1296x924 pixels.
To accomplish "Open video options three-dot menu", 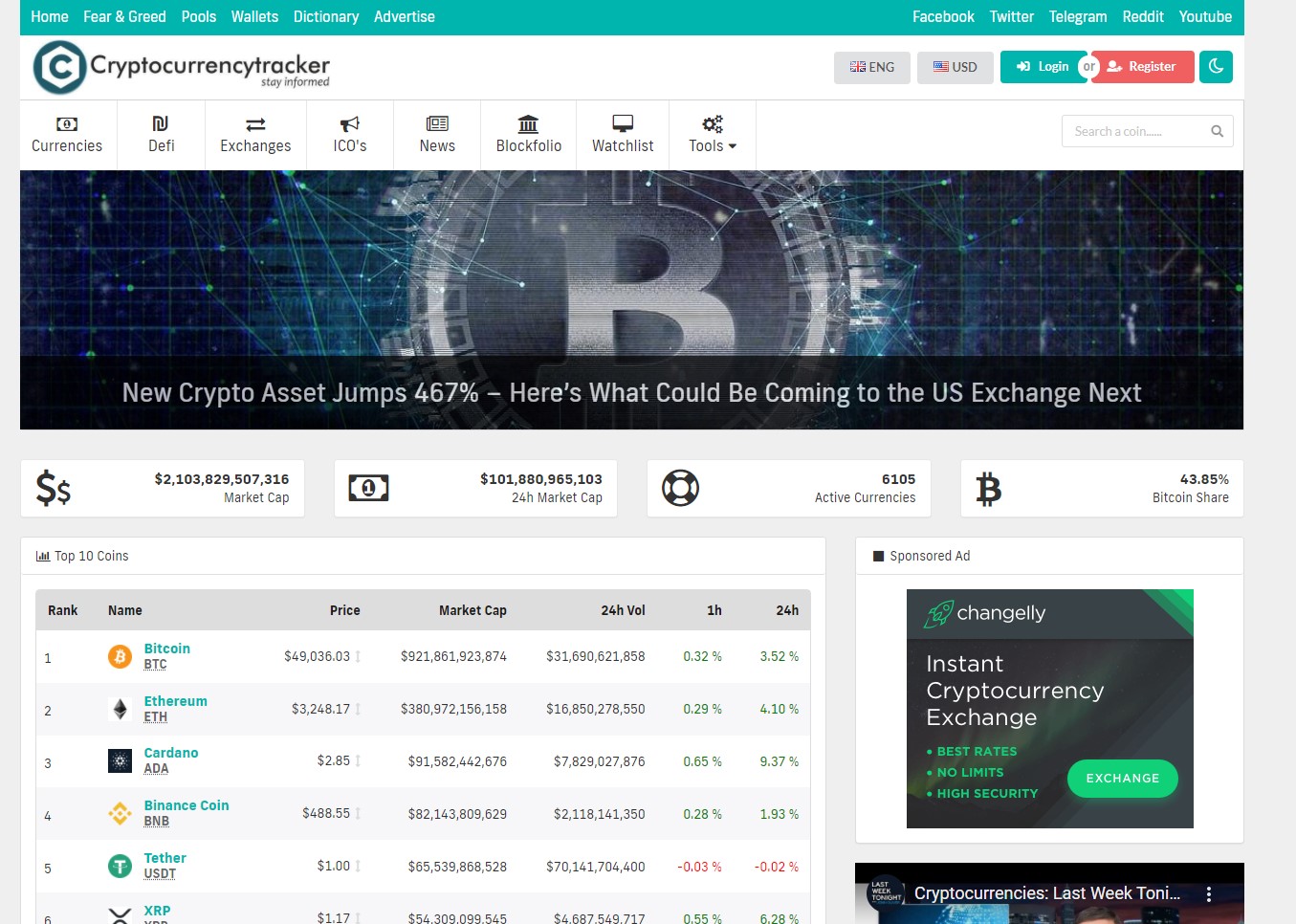I will (x=1209, y=894).
